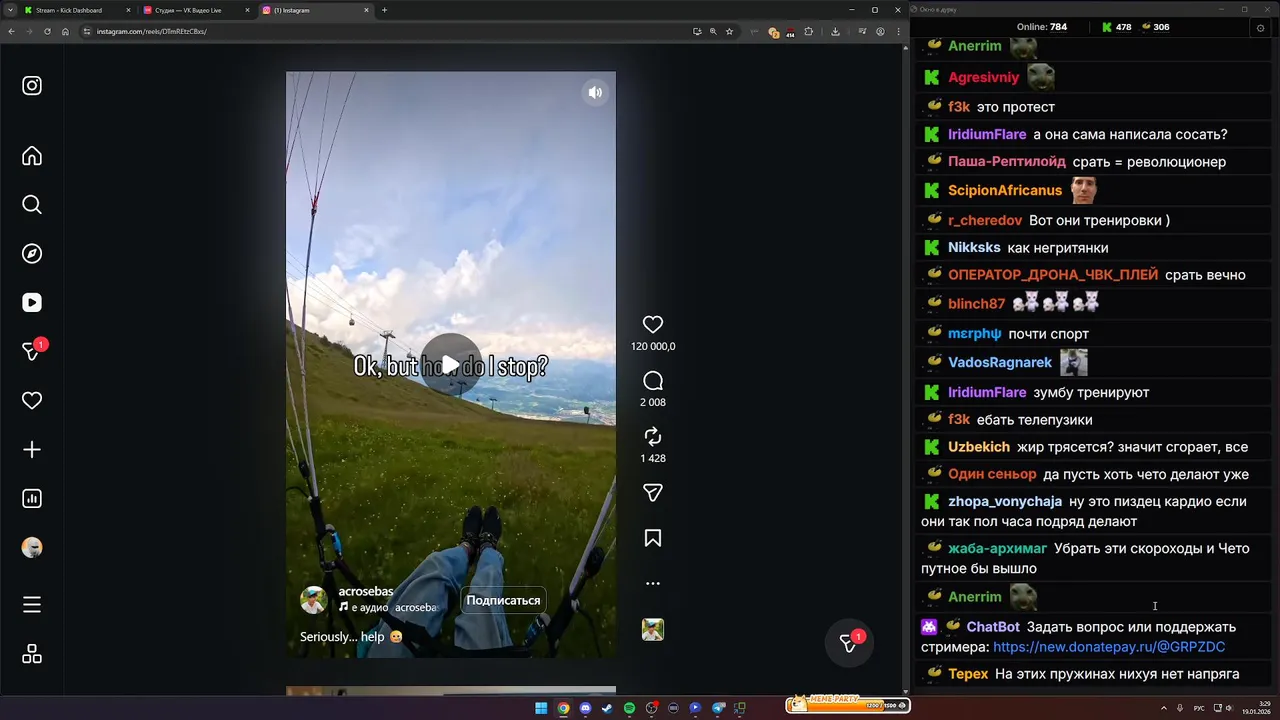Viewport: 1280px width, 720px height.
Task: Open profile avatar in sidebar
Action: [x=32, y=548]
